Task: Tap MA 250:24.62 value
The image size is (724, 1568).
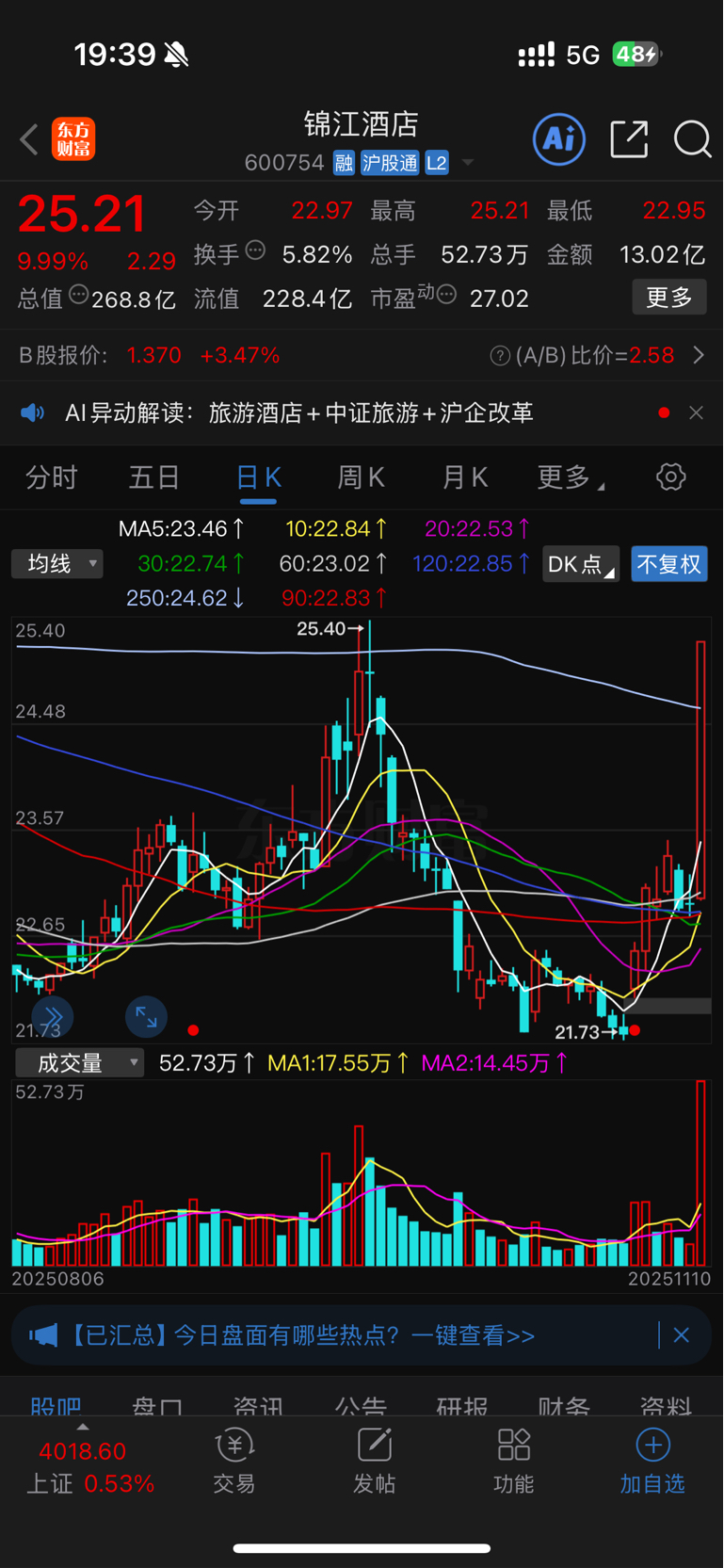Action: (x=185, y=598)
